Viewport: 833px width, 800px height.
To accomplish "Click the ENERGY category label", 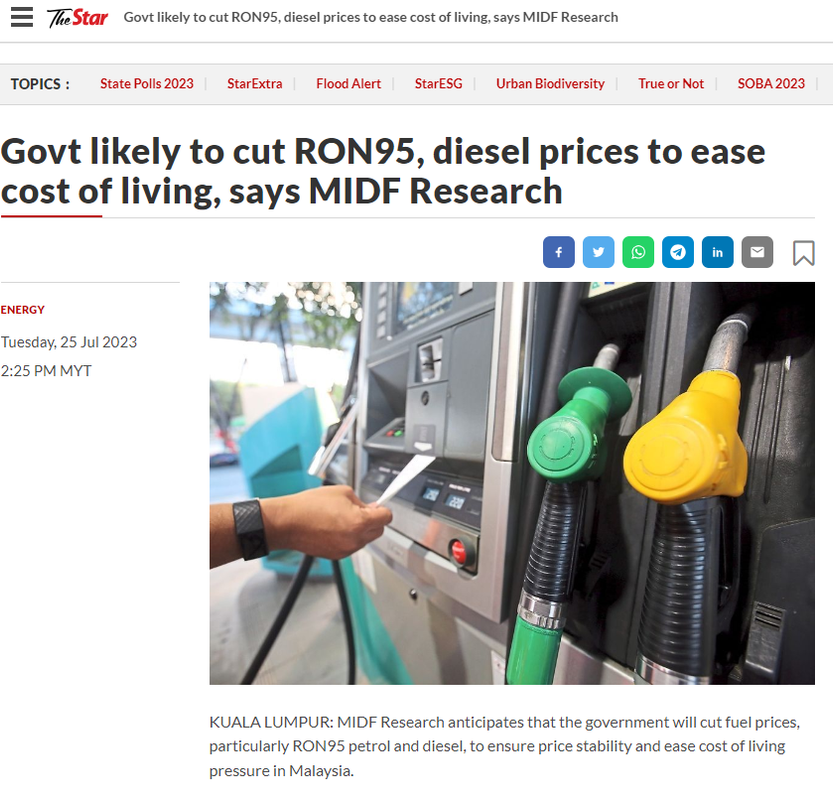I will click(x=22, y=310).
